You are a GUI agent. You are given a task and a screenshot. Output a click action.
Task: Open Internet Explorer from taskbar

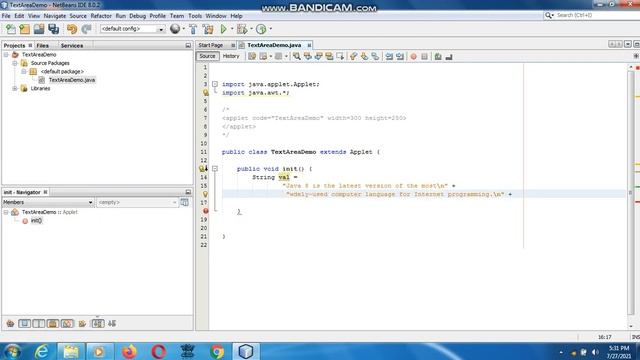point(42,351)
